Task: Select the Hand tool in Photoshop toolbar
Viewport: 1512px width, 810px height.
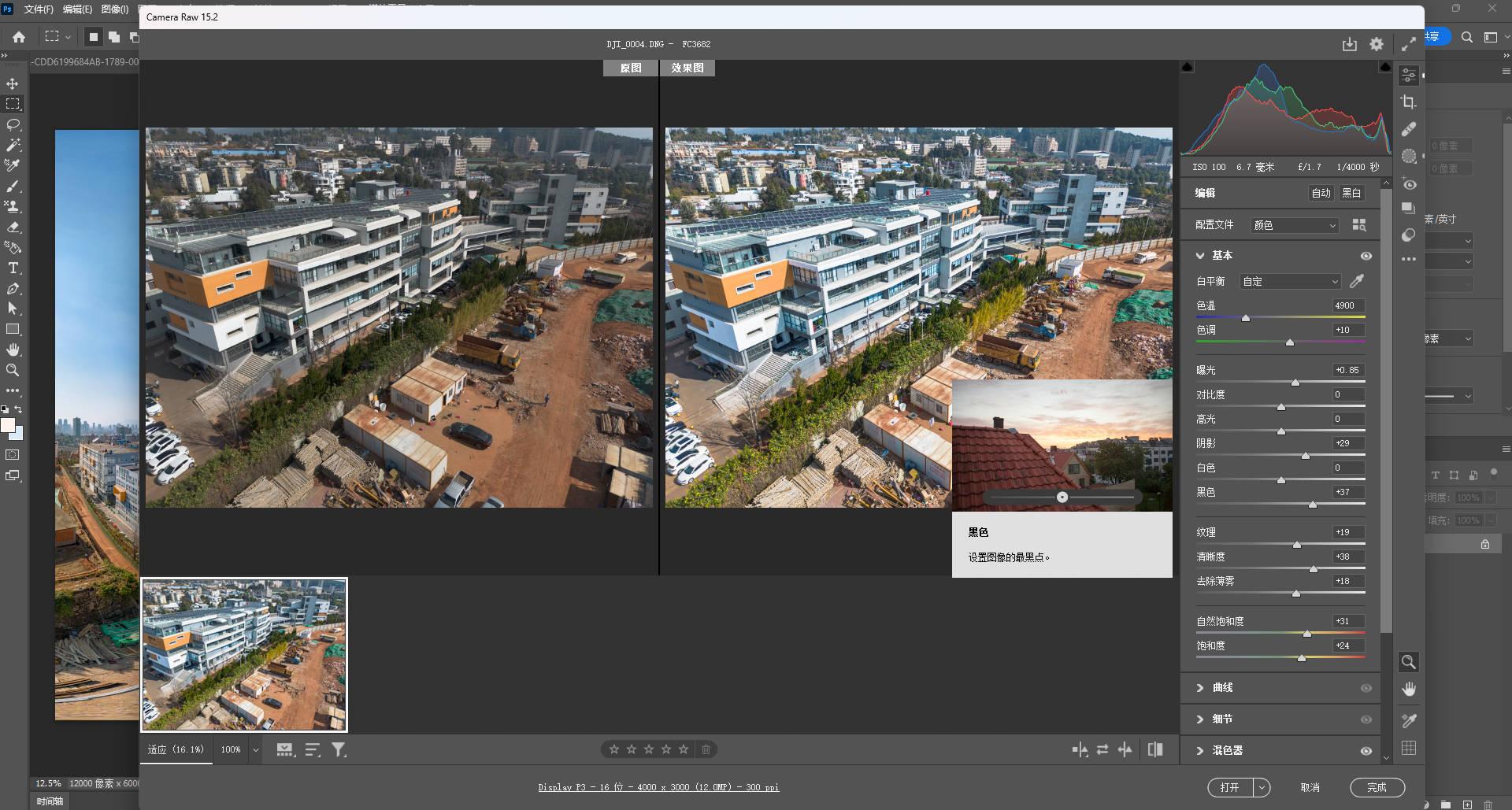Action: click(x=13, y=350)
